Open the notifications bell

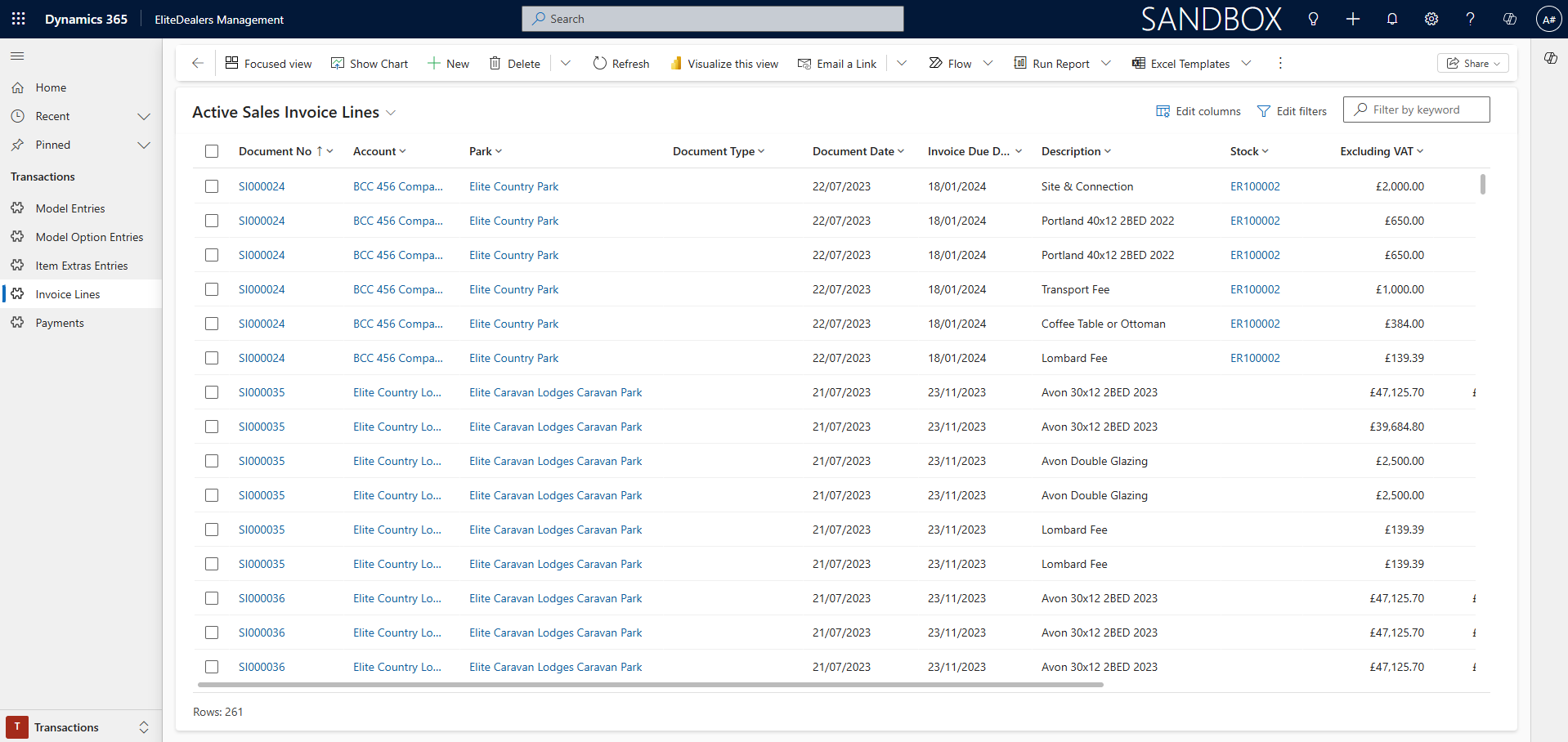coord(1392,19)
